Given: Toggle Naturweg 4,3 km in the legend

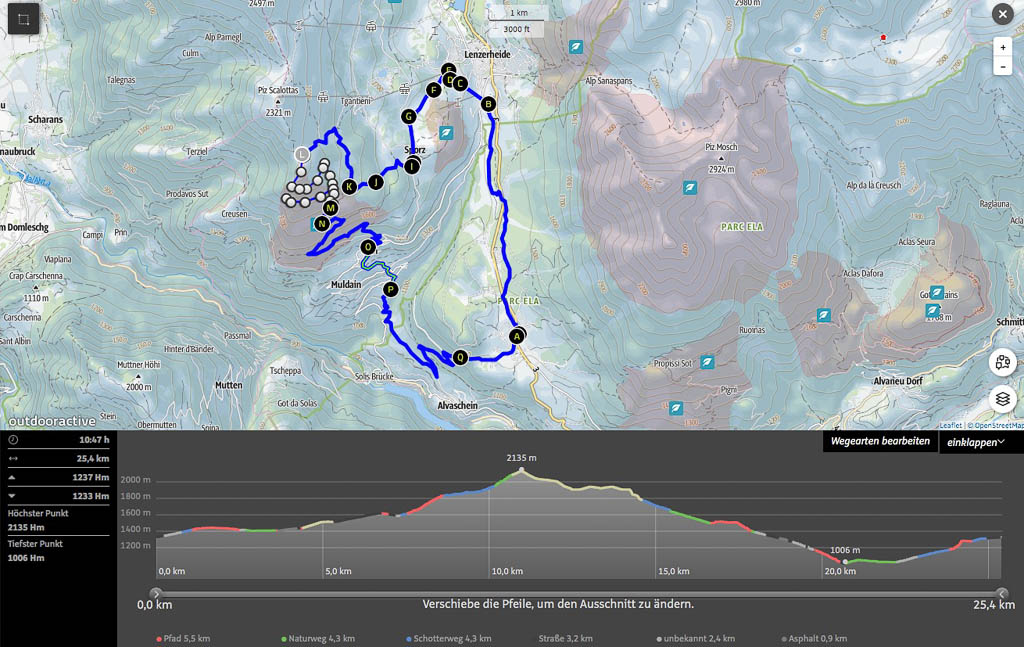Looking at the screenshot, I should pos(319,638).
